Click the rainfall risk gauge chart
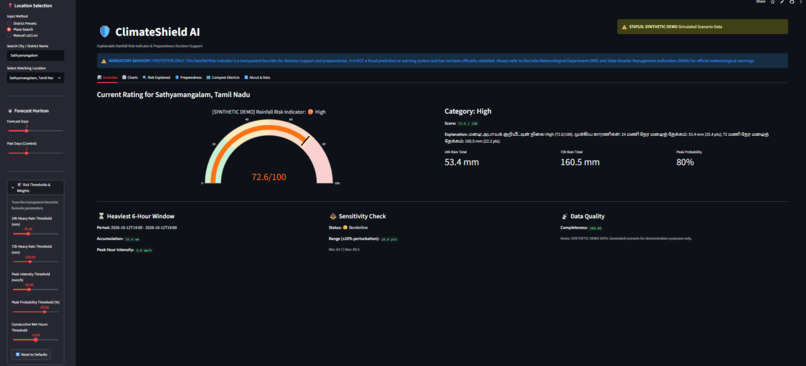 [x=269, y=152]
